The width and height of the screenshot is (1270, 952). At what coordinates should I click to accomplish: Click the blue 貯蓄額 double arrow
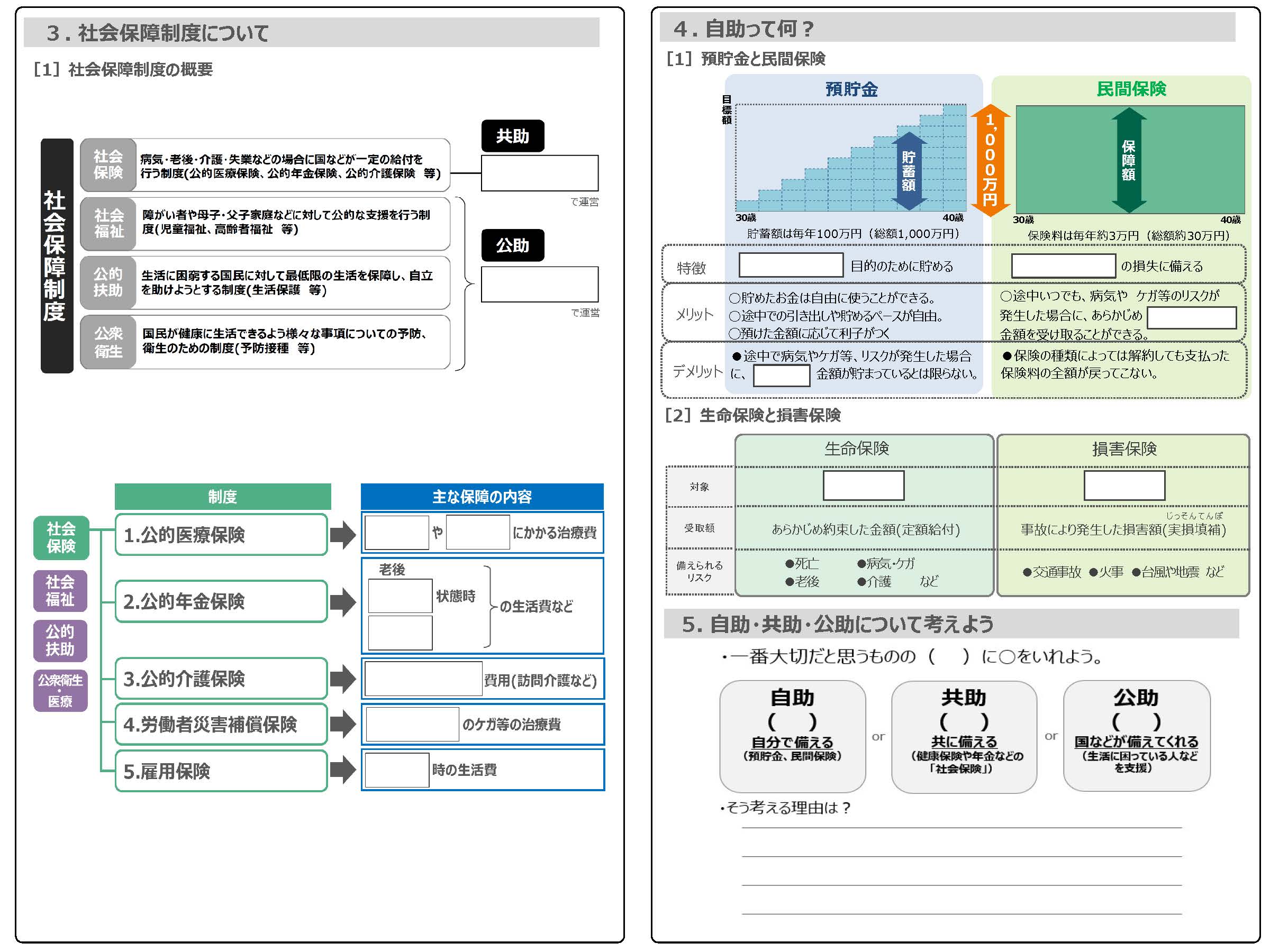[908, 171]
